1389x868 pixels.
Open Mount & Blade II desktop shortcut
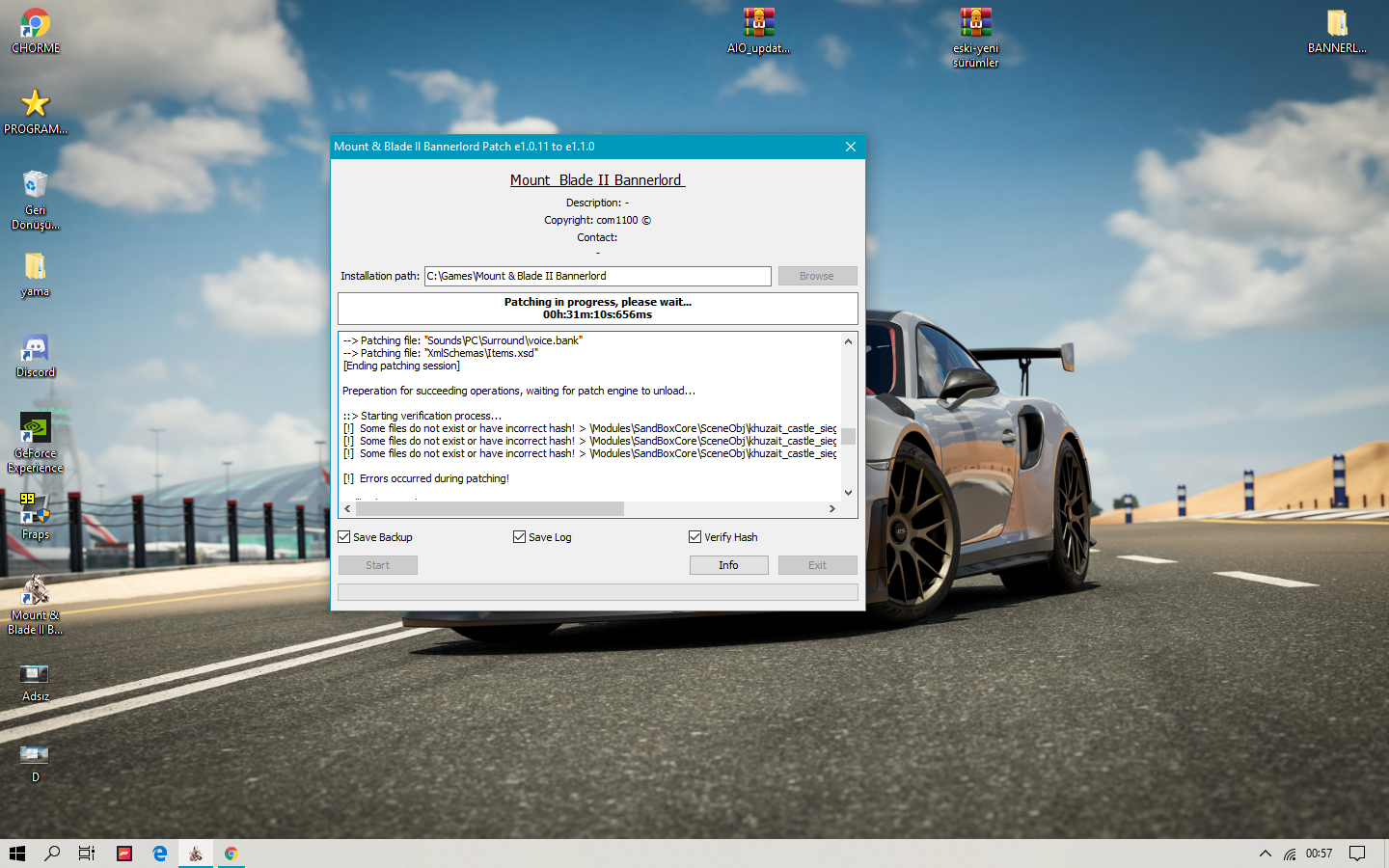pos(36,605)
